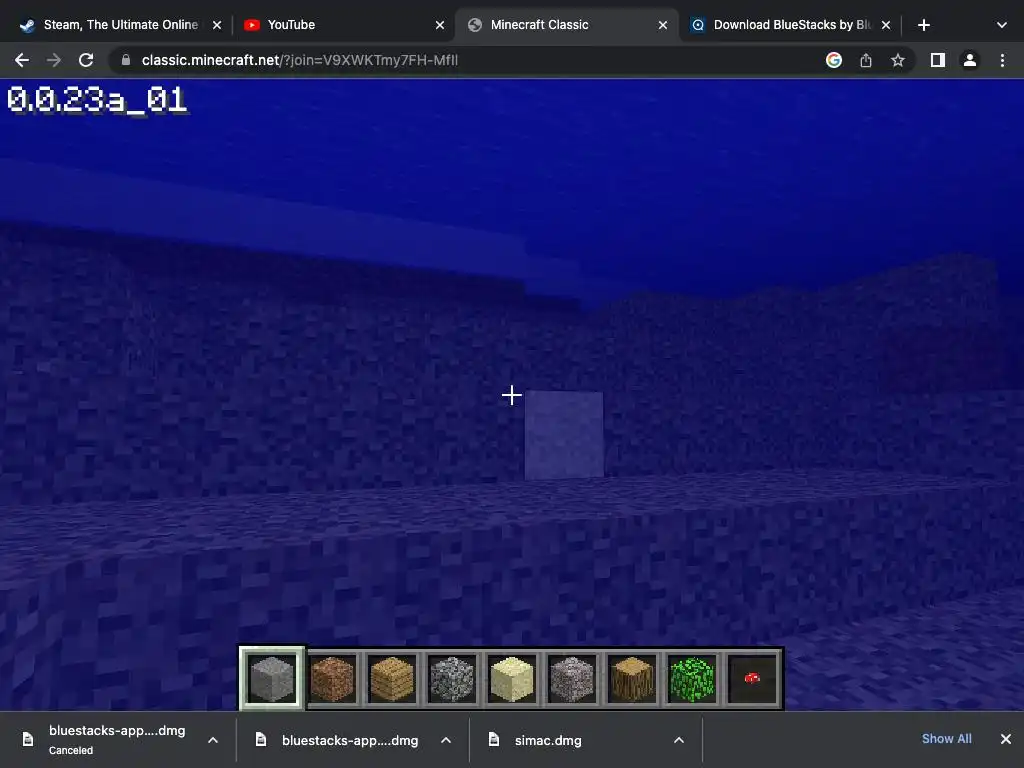Viewport: 1024px width, 768px height.
Task: Close the Minecraft Classic tab
Action: [x=663, y=25]
